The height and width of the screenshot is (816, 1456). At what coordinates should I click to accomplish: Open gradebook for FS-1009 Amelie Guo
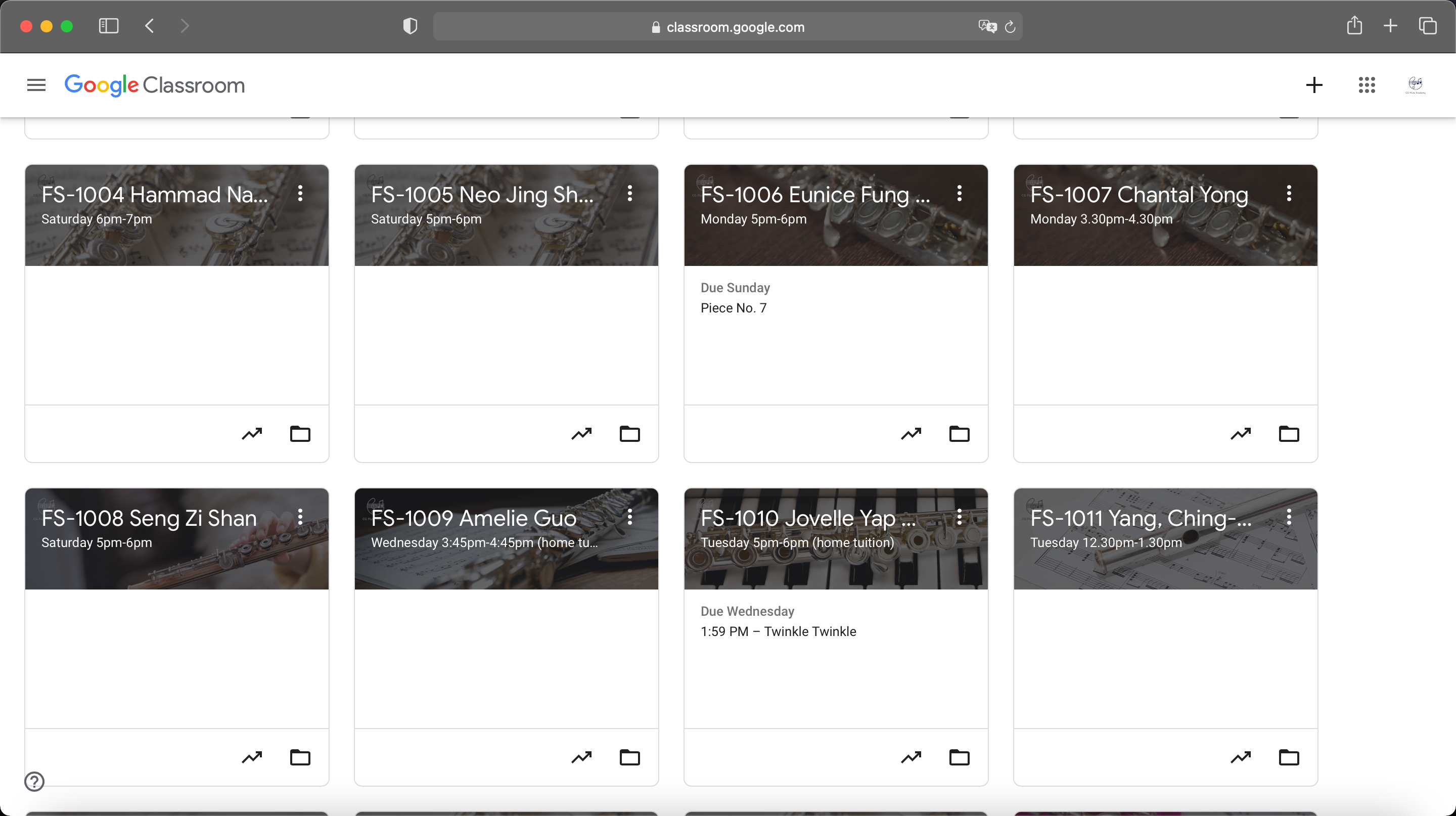click(x=581, y=757)
